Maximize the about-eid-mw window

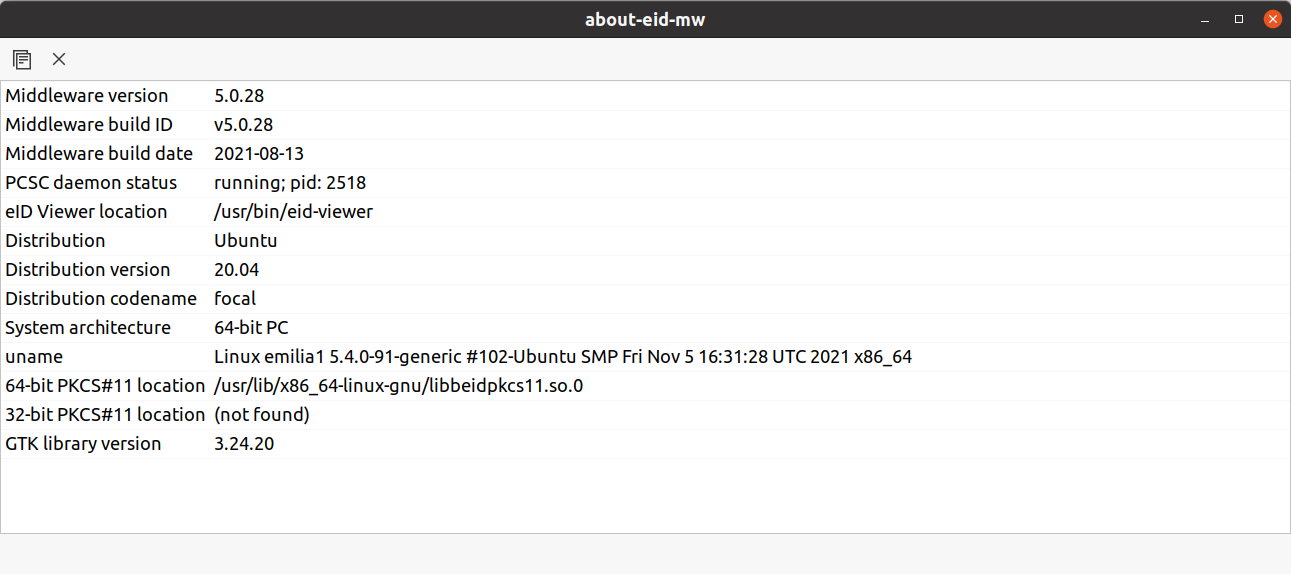click(x=1239, y=19)
